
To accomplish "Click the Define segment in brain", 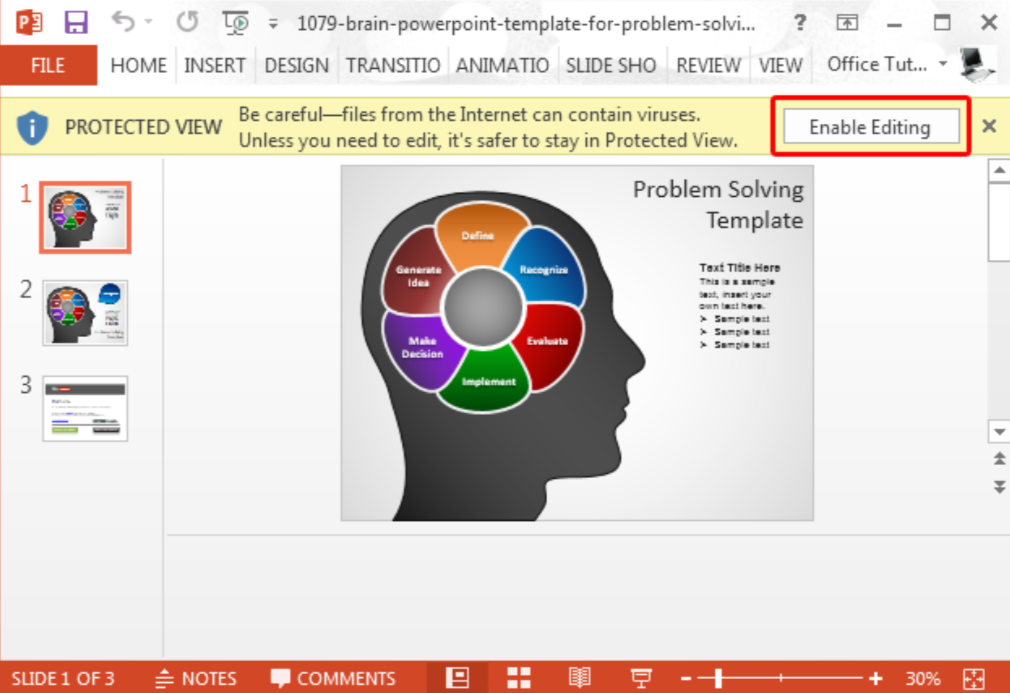I will click(481, 235).
